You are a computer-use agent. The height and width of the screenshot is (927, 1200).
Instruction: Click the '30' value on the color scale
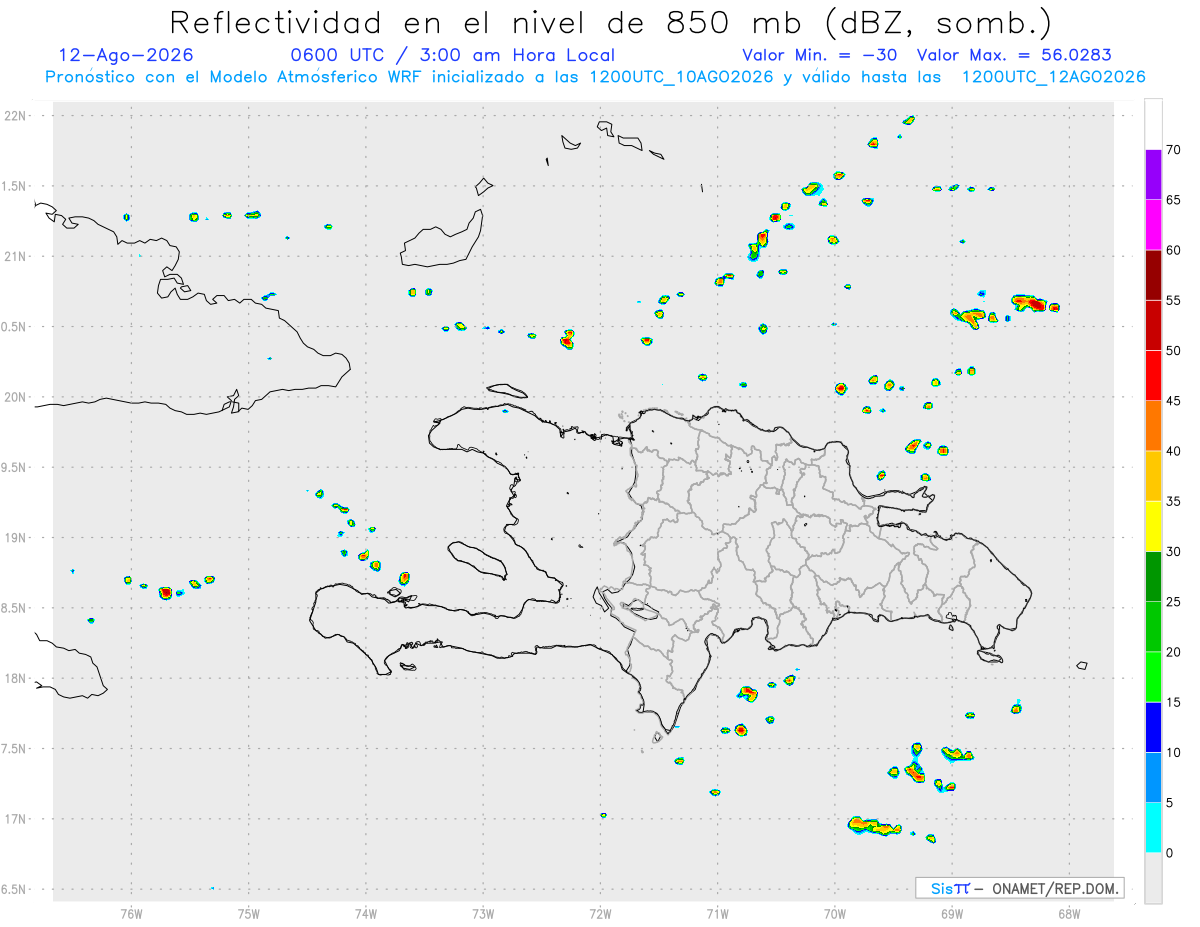click(x=1173, y=552)
